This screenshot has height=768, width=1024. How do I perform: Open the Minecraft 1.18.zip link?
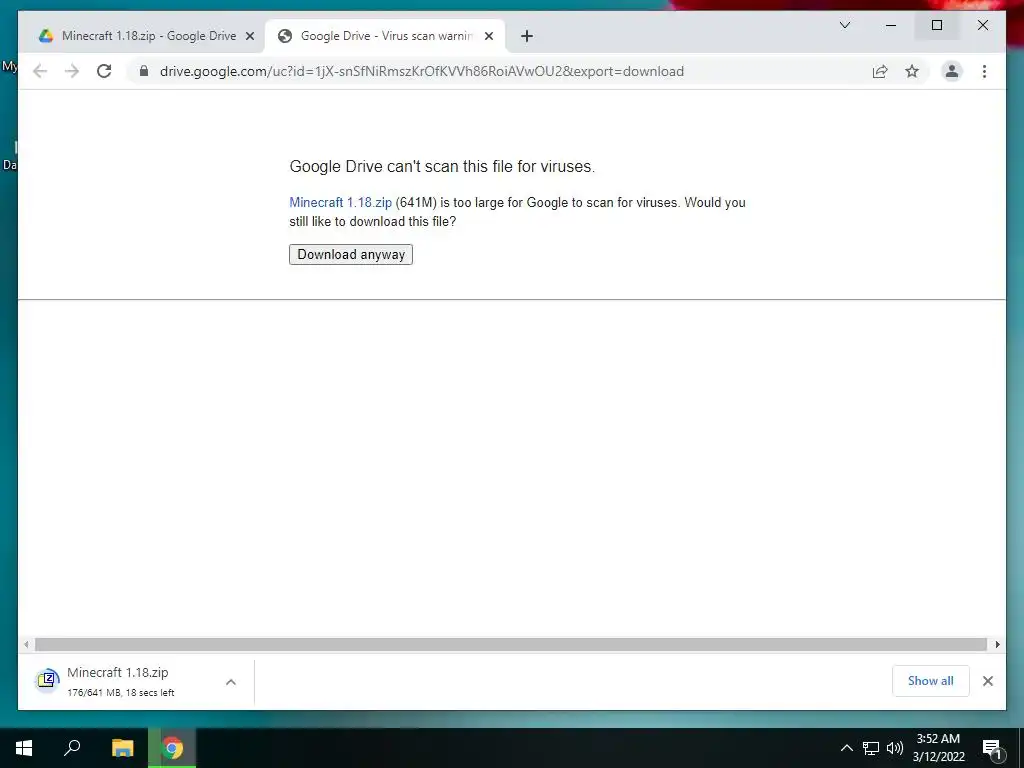click(340, 202)
